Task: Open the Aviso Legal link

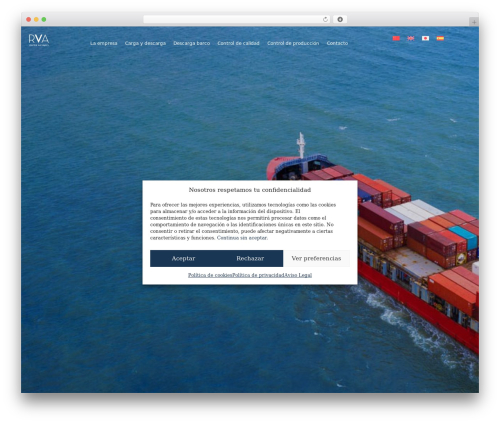Action: coord(298,275)
